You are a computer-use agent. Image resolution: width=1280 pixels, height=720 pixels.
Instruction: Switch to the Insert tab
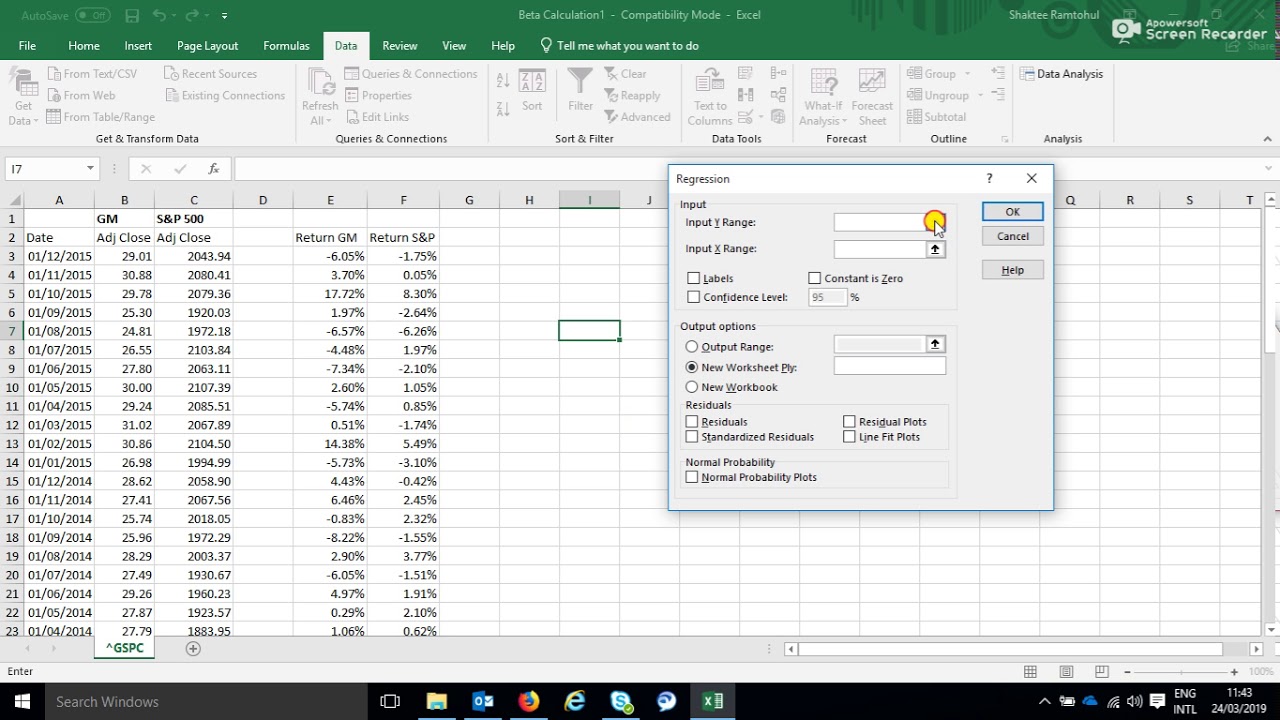(138, 46)
